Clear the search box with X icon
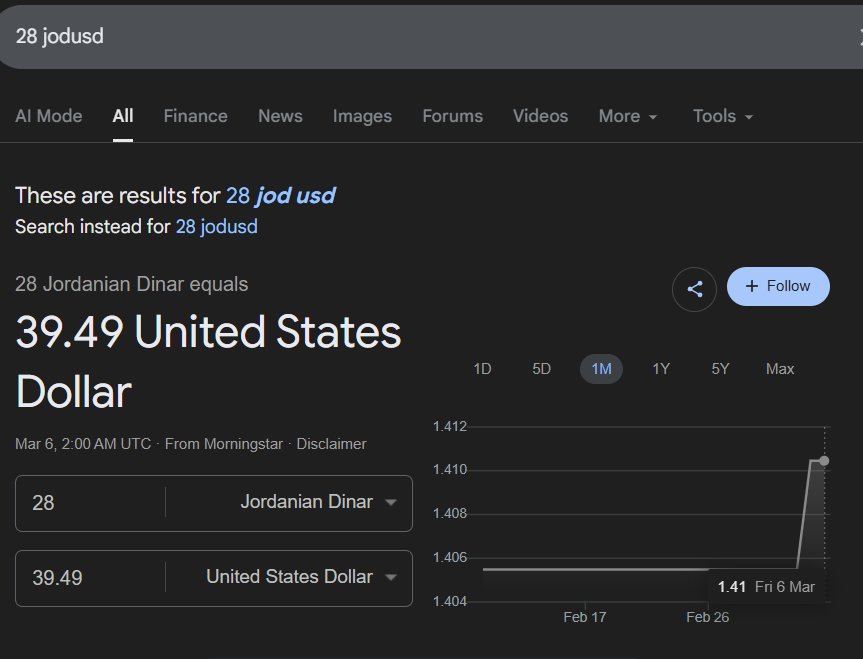 858,37
